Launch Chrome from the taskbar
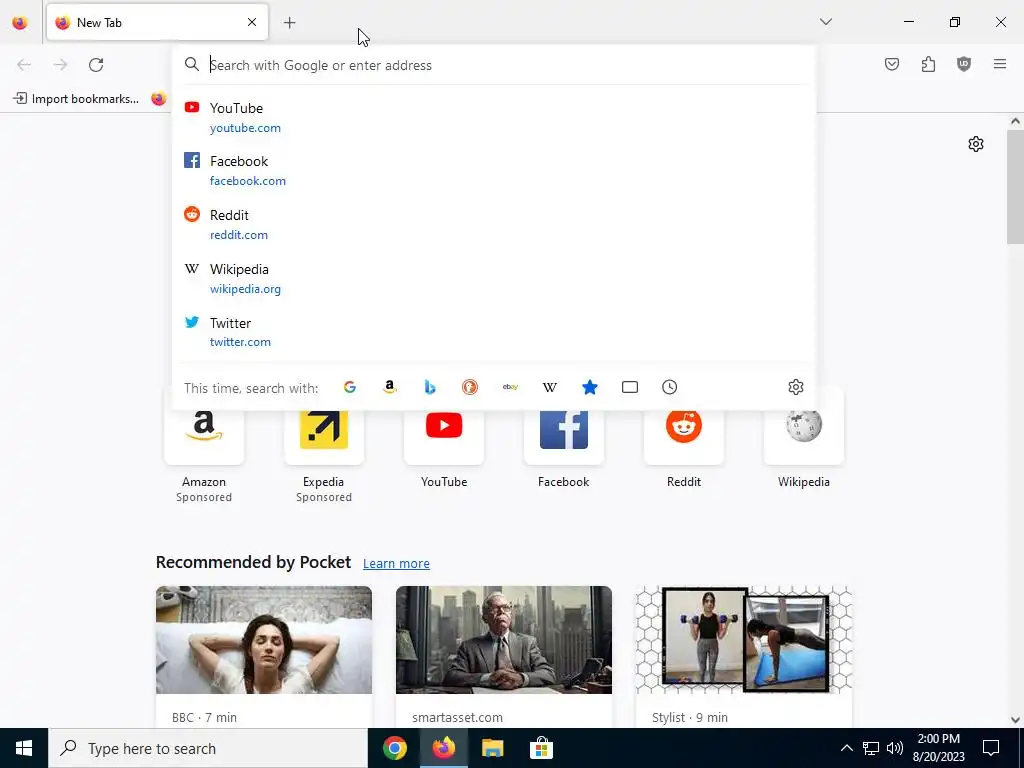 (394, 748)
